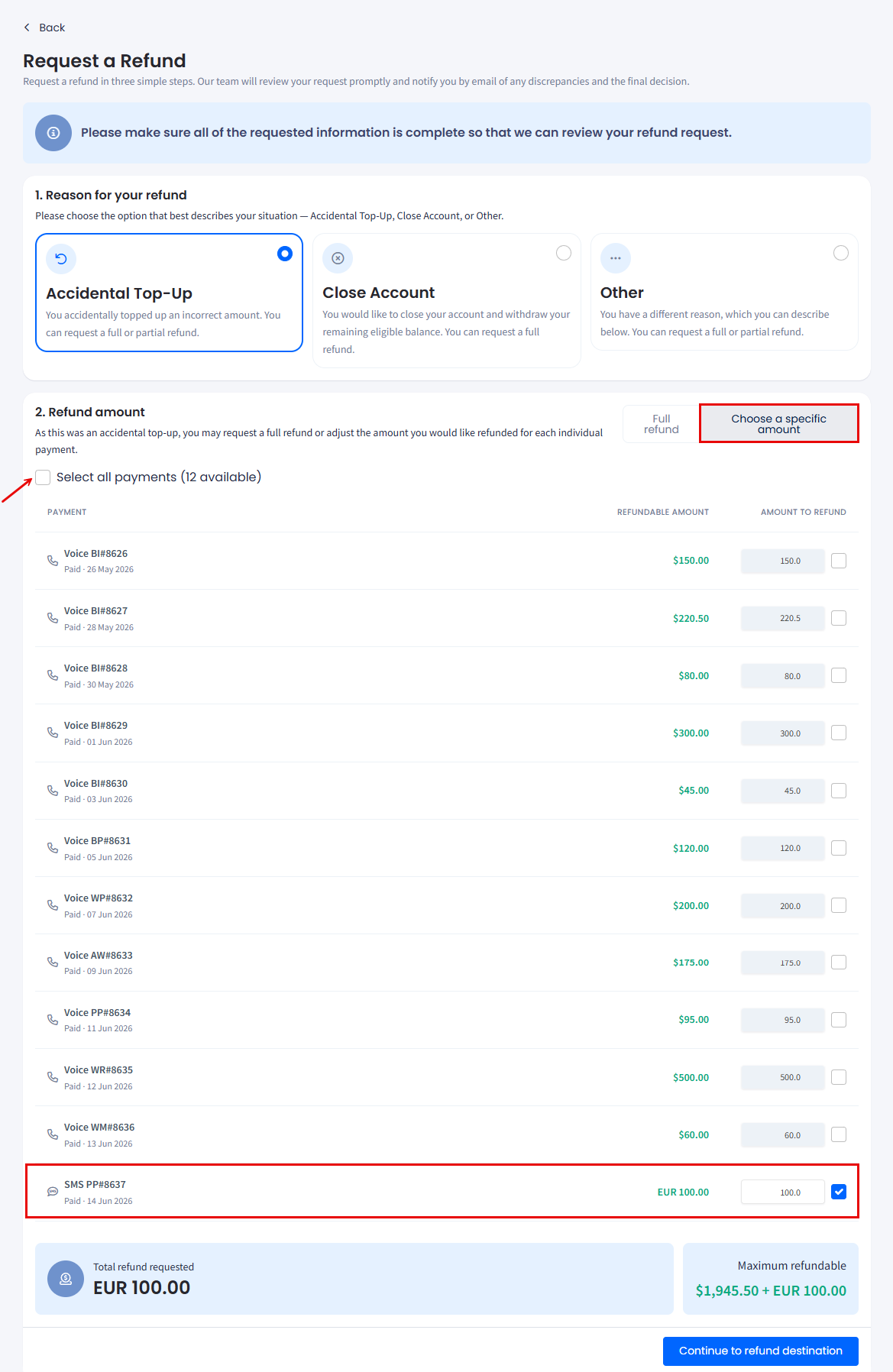Image resolution: width=893 pixels, height=1372 pixels.
Task: Click the Total refund requested money icon
Action: [66, 1279]
